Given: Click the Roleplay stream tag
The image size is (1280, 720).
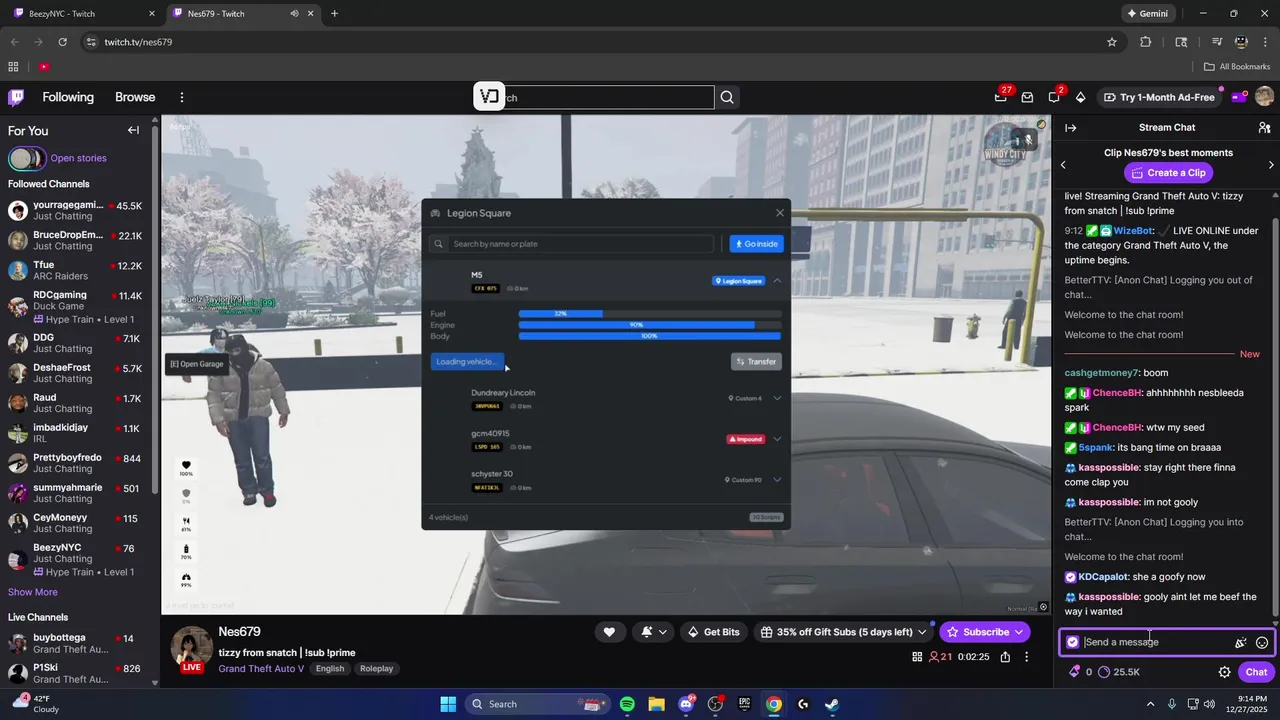Looking at the screenshot, I should pos(377,669).
